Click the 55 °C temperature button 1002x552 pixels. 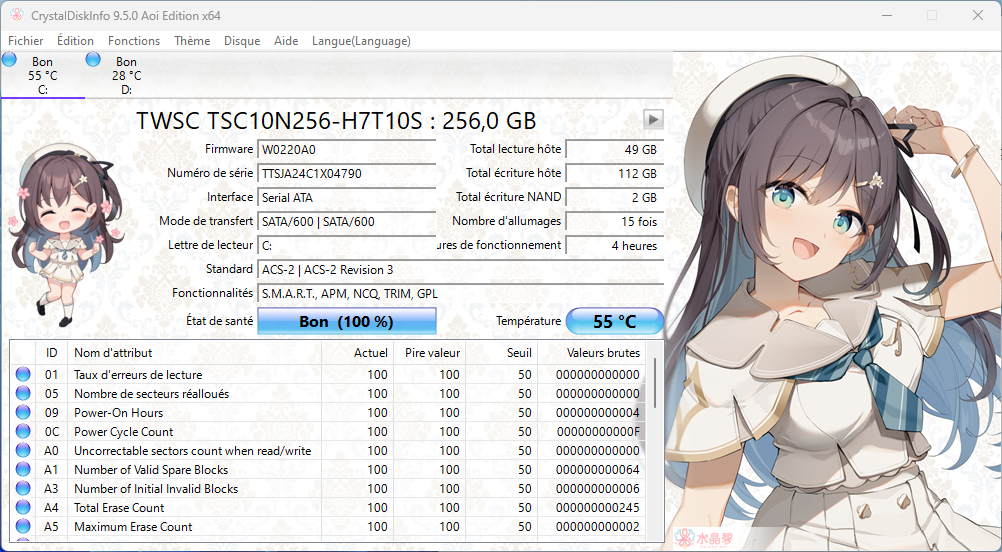point(615,321)
